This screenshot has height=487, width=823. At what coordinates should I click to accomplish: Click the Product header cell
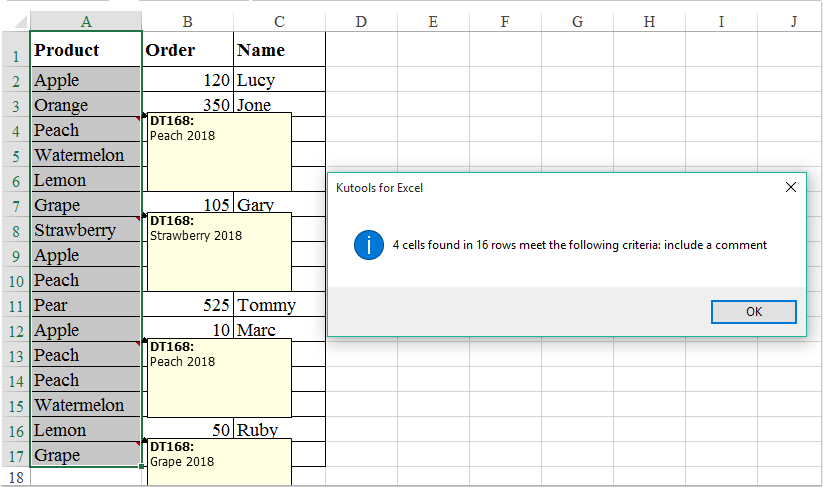pos(86,51)
